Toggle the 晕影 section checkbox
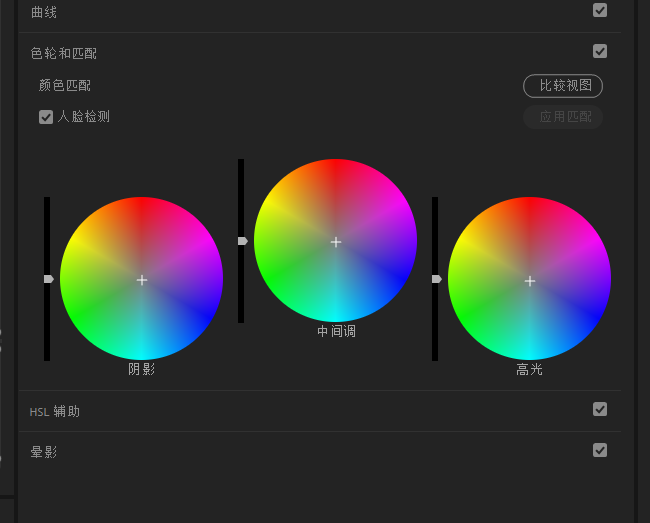The height and width of the screenshot is (523, 650). click(x=600, y=450)
